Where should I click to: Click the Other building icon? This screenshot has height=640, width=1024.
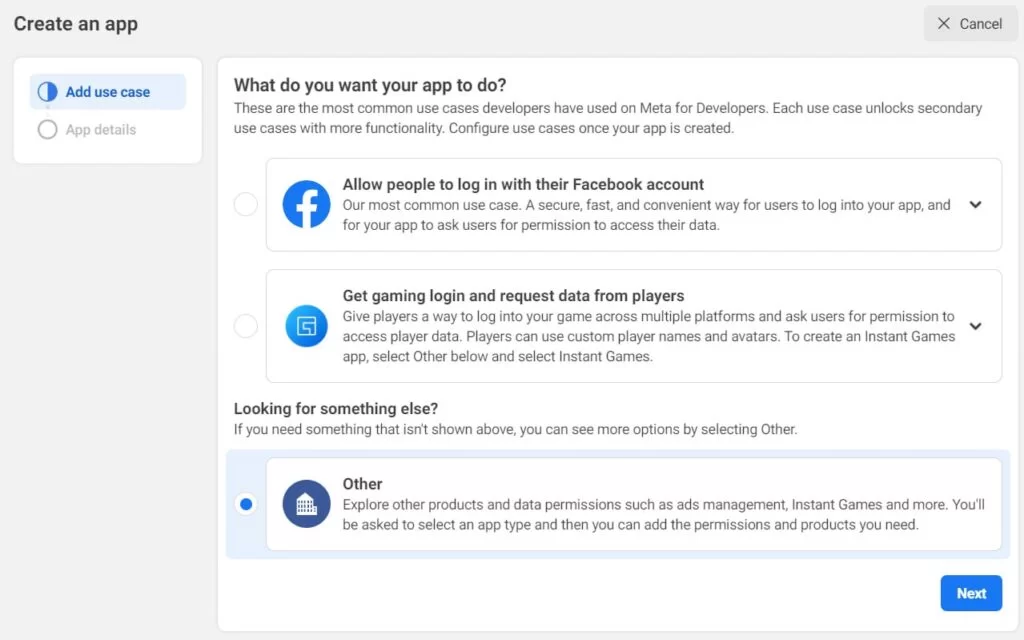click(x=306, y=504)
